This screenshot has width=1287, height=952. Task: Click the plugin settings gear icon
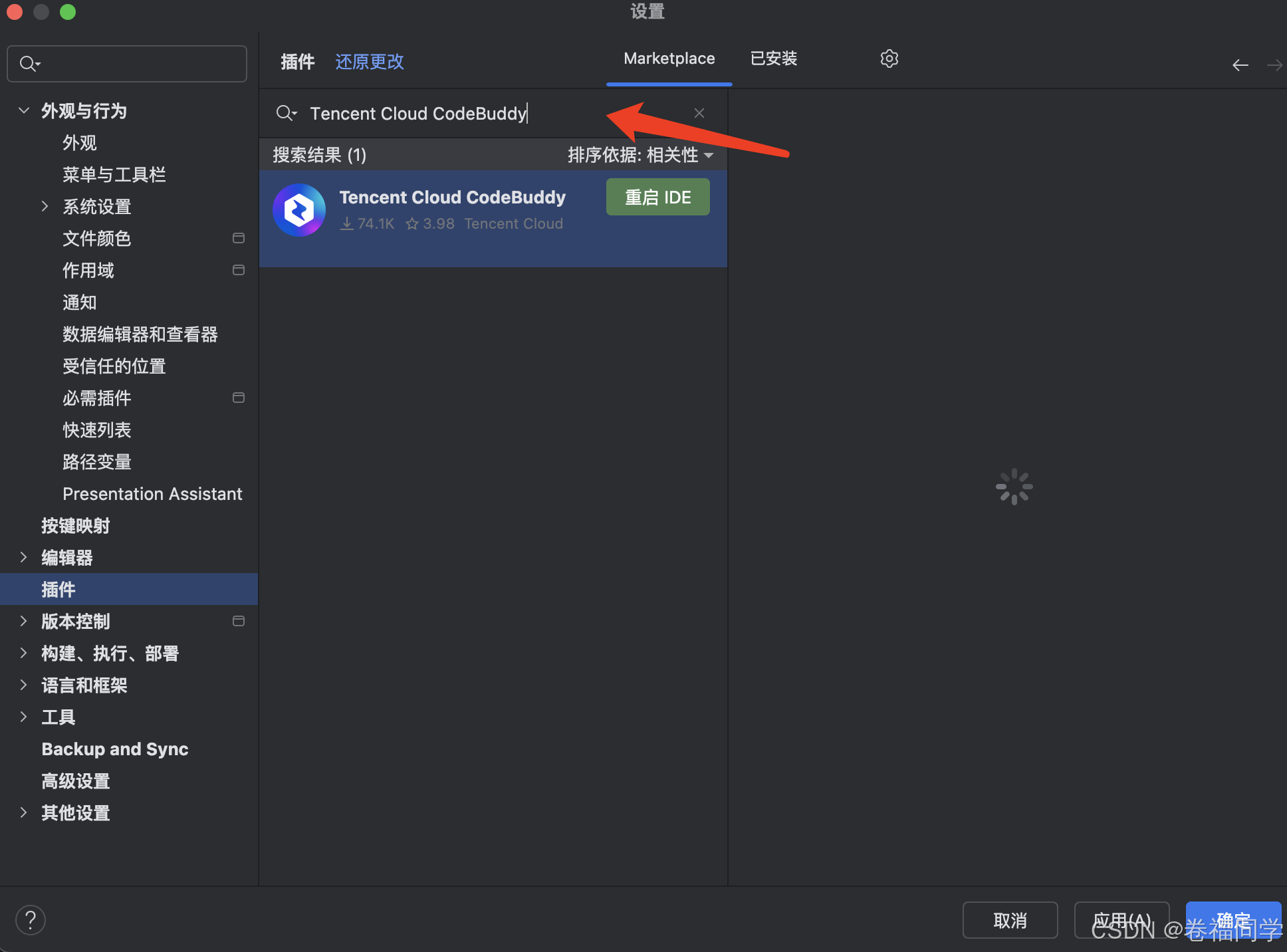click(889, 59)
